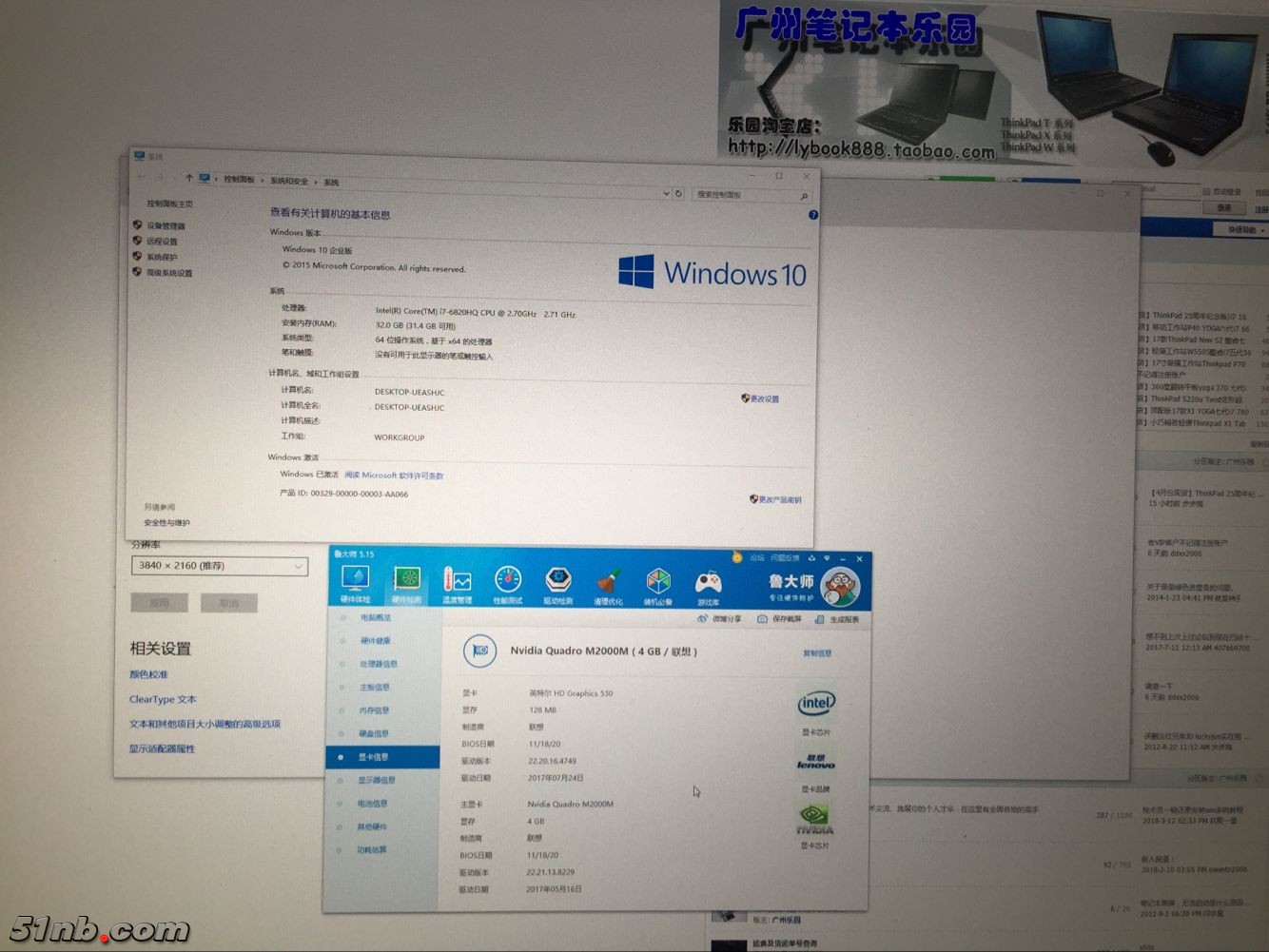
Task: Open 驱动检测 driver detection icon
Action: coord(558,587)
